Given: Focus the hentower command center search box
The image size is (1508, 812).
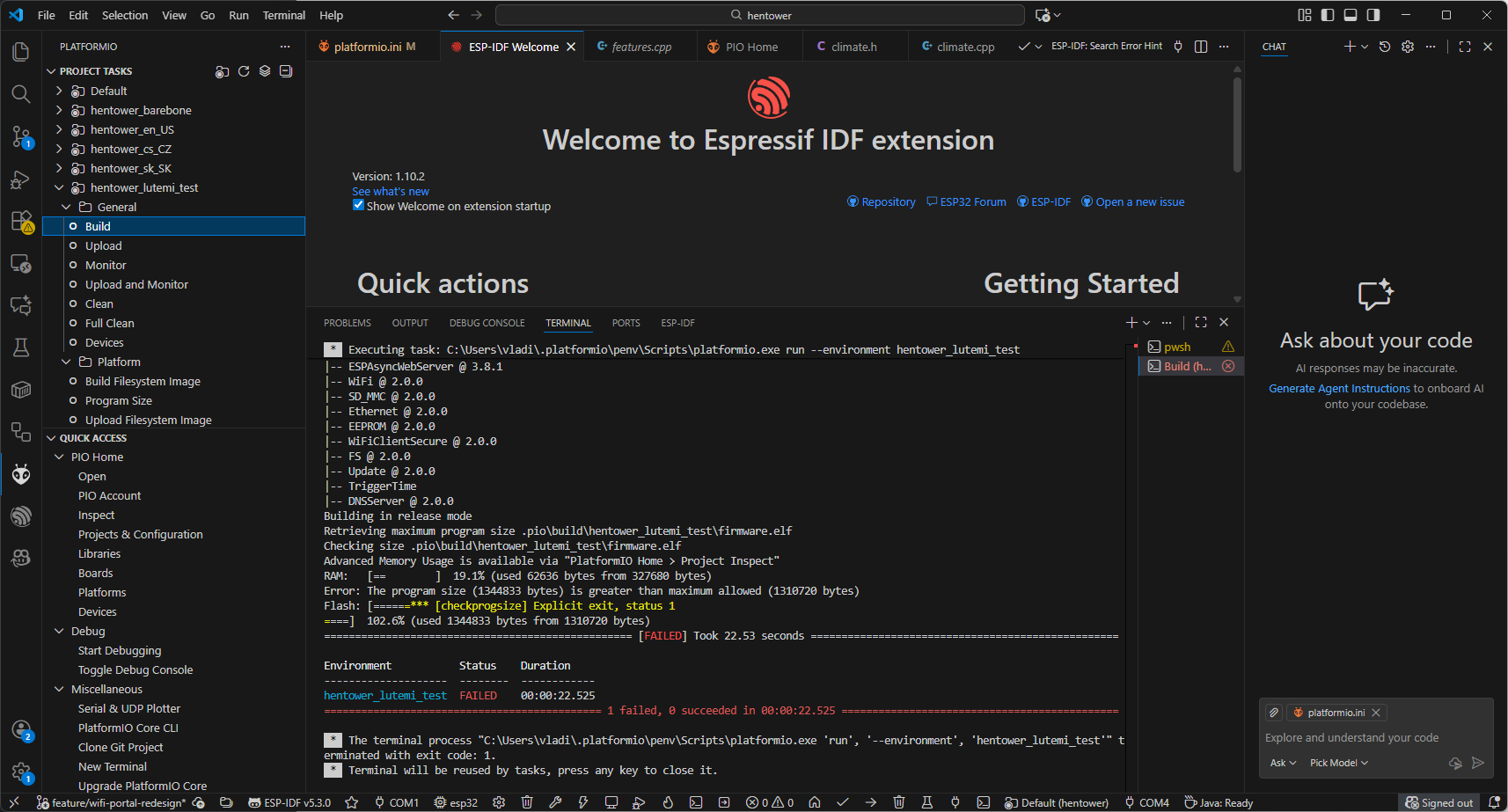Looking at the screenshot, I should [x=760, y=15].
